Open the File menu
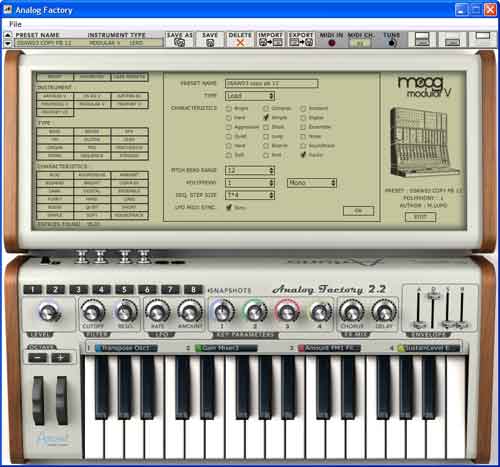500x467 pixels. coord(15,24)
